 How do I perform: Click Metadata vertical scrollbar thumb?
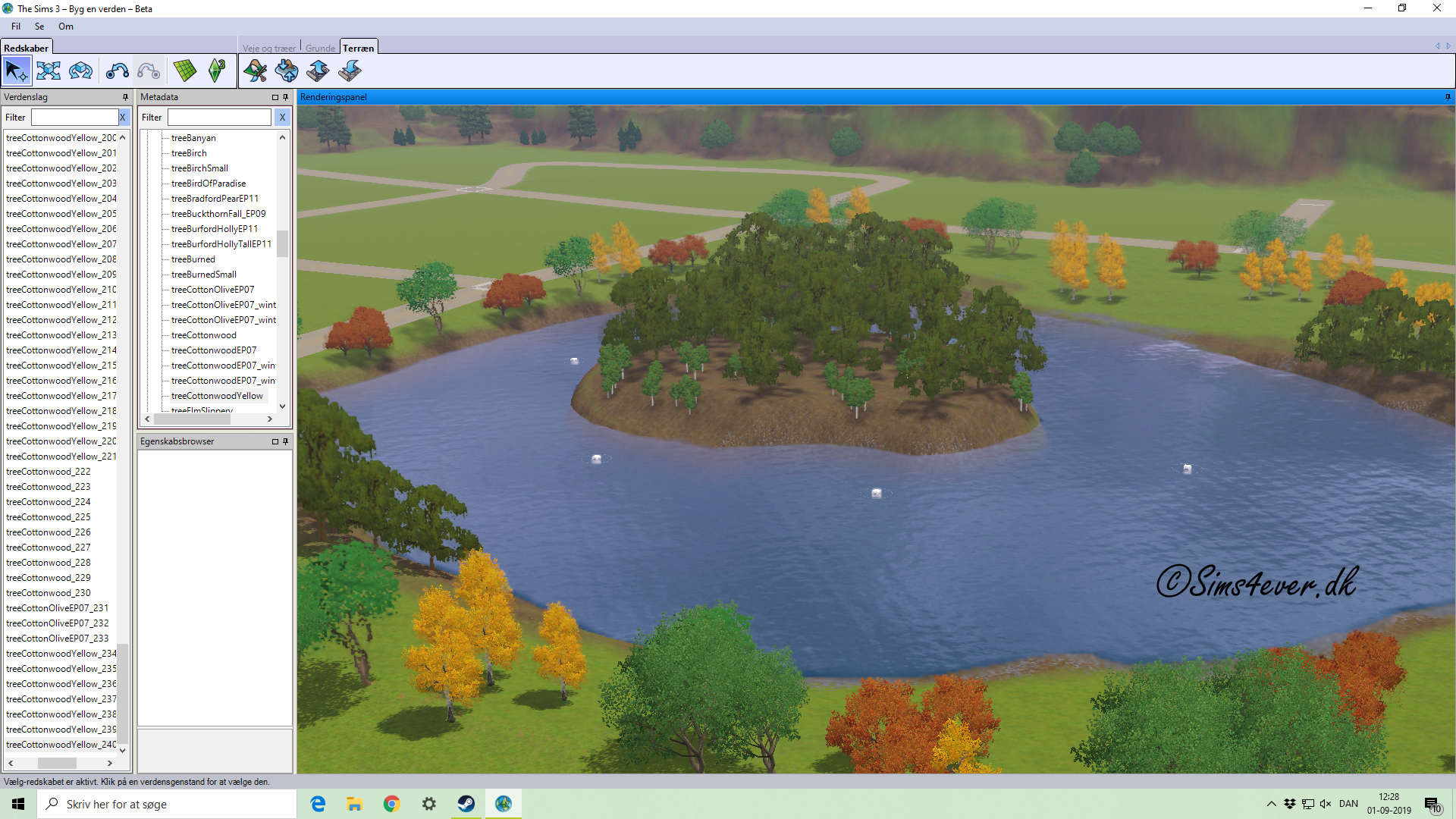[282, 244]
